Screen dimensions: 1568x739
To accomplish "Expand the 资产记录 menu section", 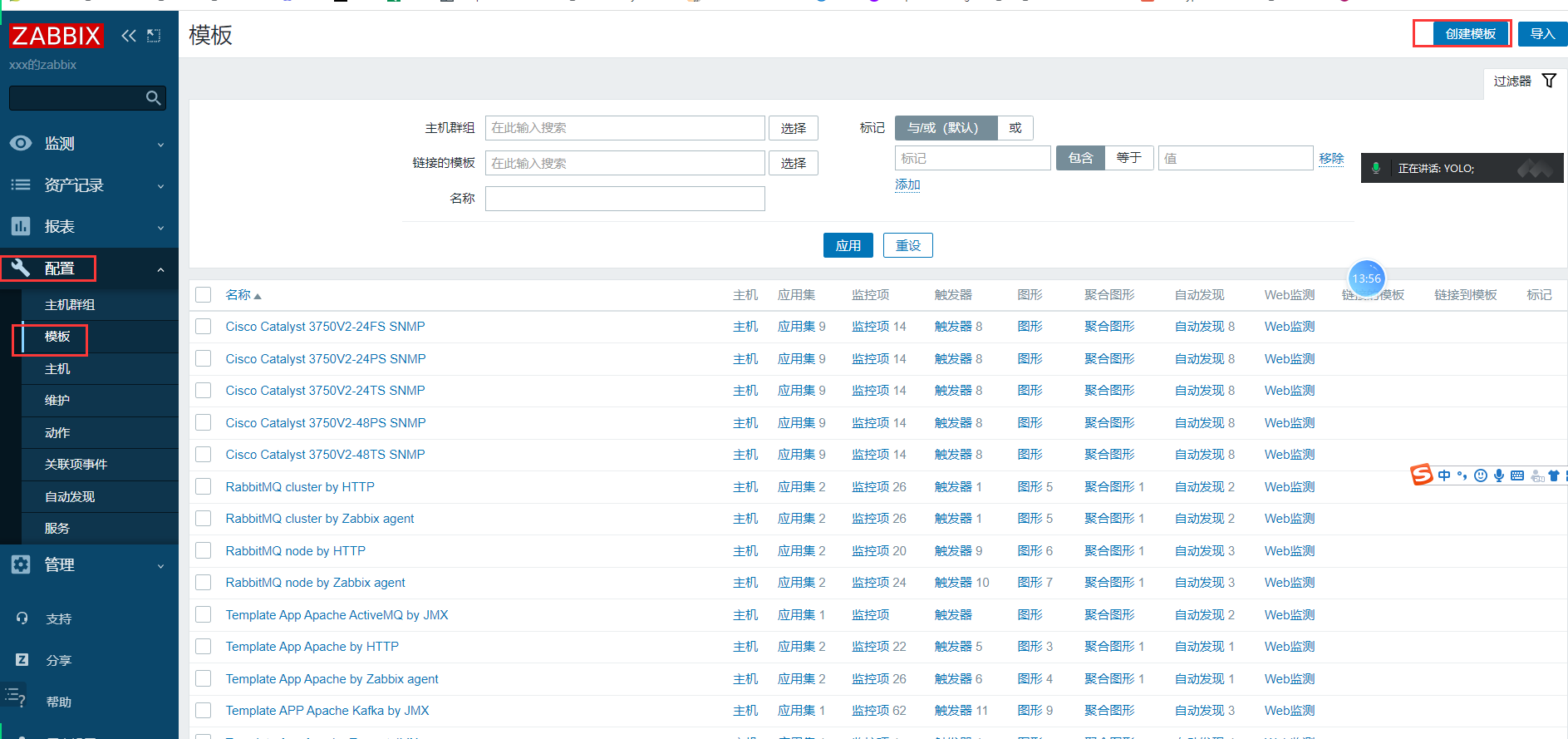I will click(x=74, y=185).
